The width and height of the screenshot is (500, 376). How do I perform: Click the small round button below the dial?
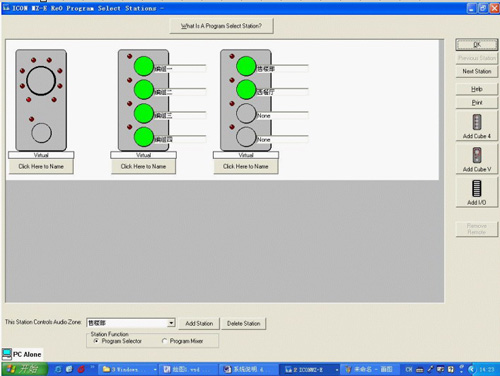41,133
